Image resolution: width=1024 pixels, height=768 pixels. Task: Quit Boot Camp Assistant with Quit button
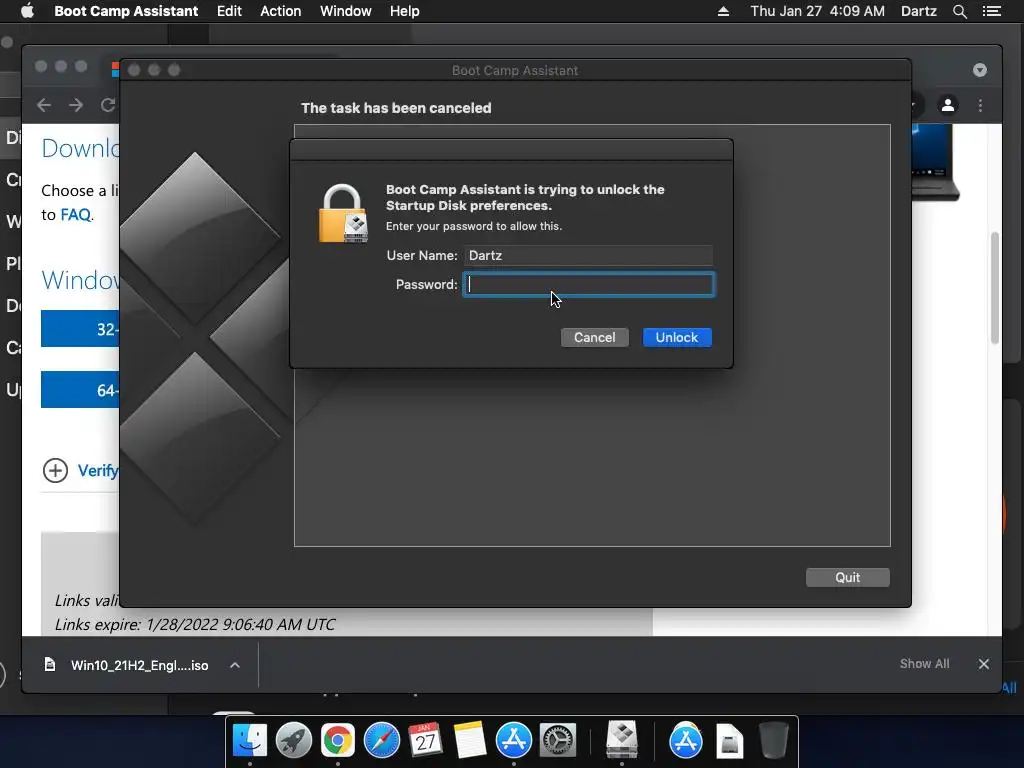coord(847,577)
